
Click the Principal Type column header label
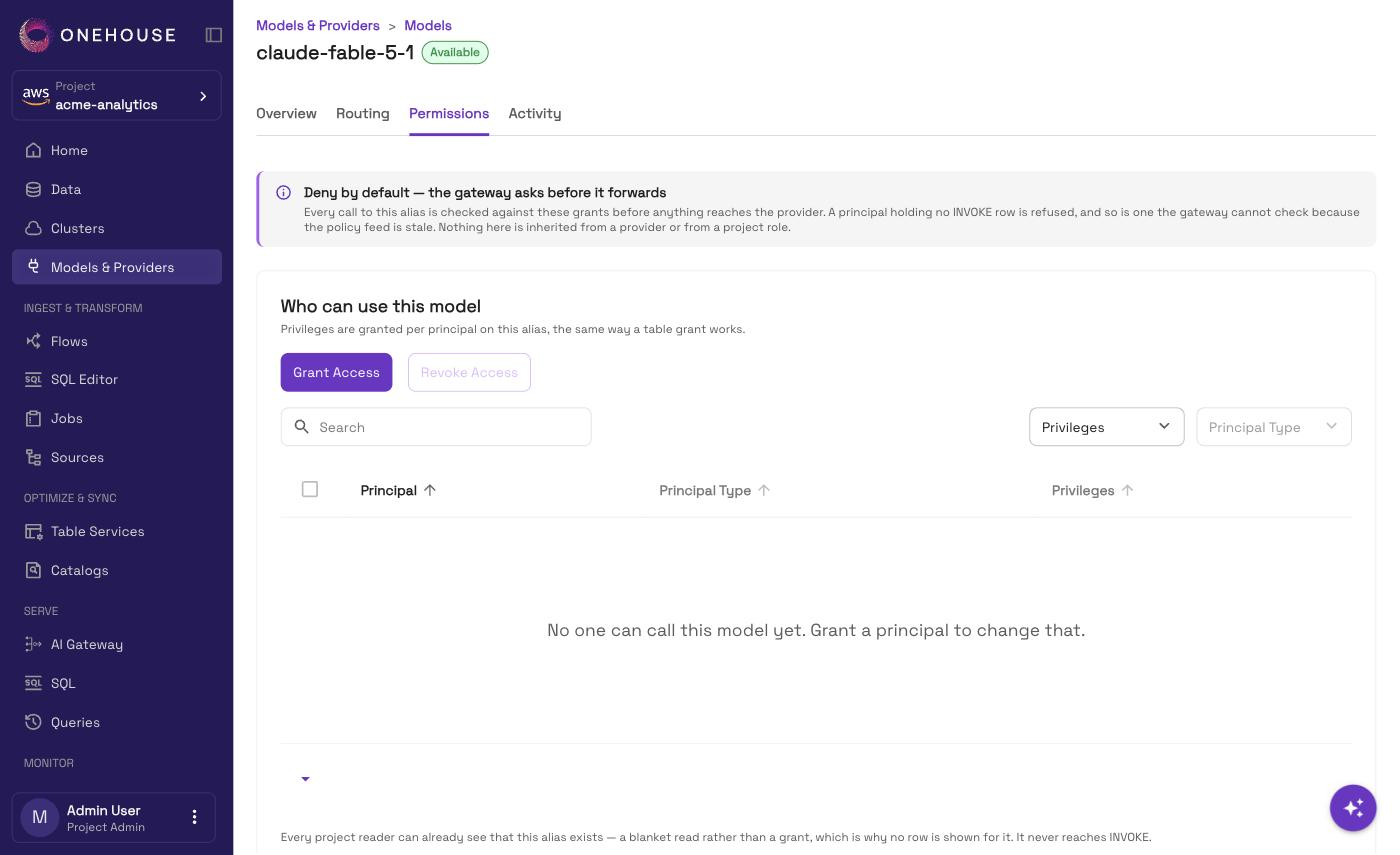click(705, 490)
